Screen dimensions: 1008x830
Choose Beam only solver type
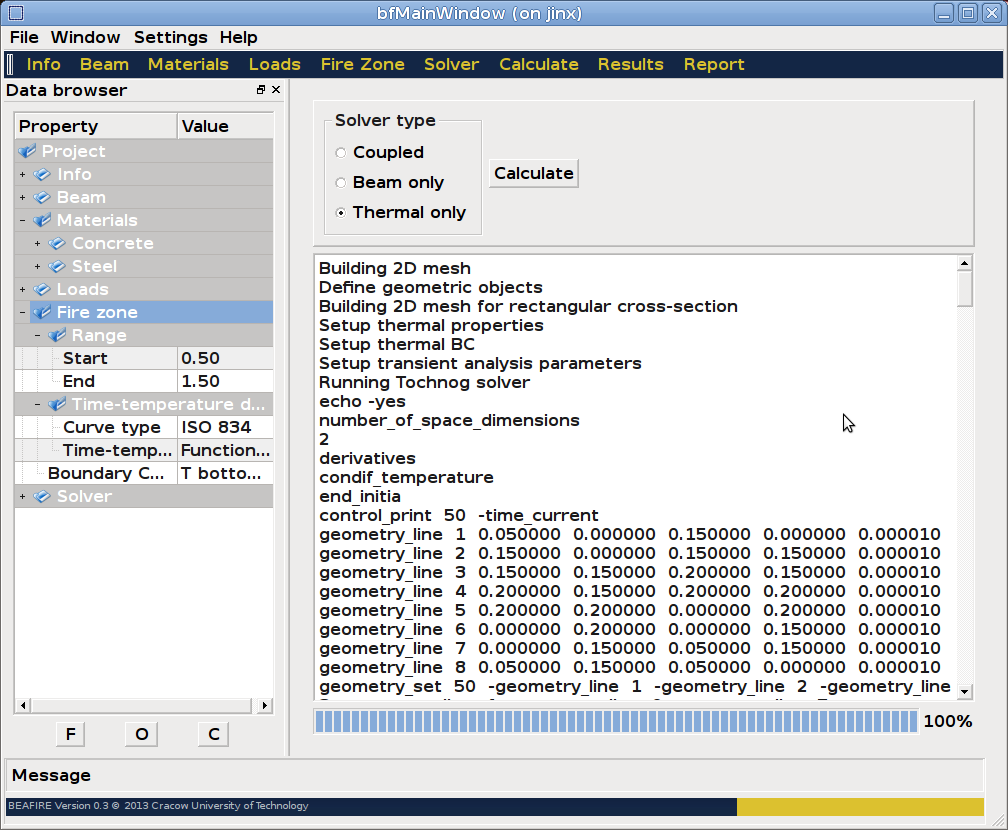(x=341, y=183)
